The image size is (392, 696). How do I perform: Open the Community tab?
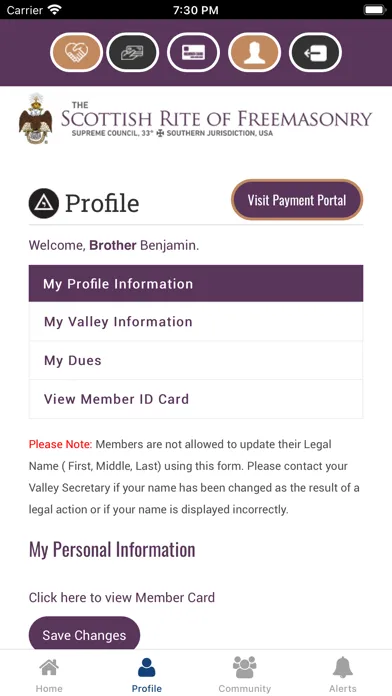coord(245,675)
